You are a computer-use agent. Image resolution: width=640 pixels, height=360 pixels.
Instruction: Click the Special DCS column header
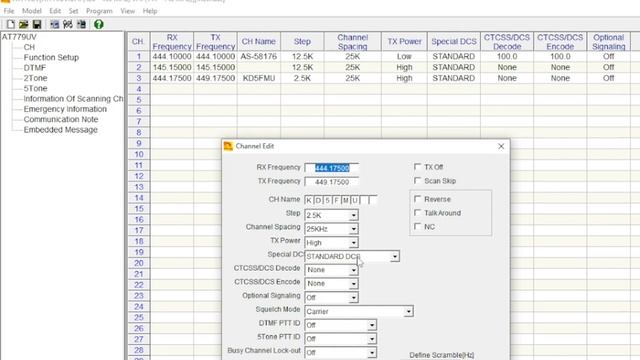454,42
